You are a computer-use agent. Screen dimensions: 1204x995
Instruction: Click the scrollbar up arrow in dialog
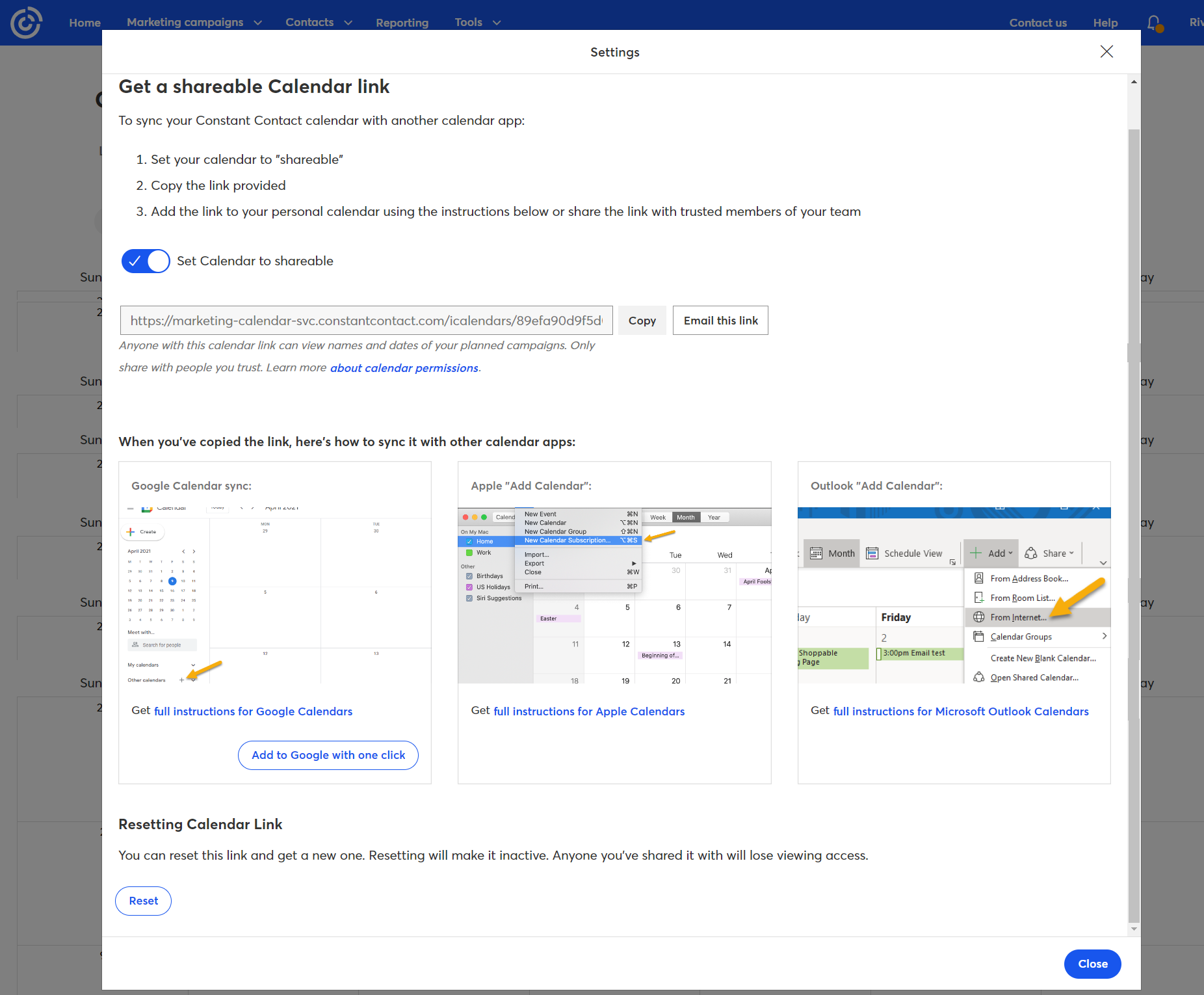click(x=1134, y=82)
